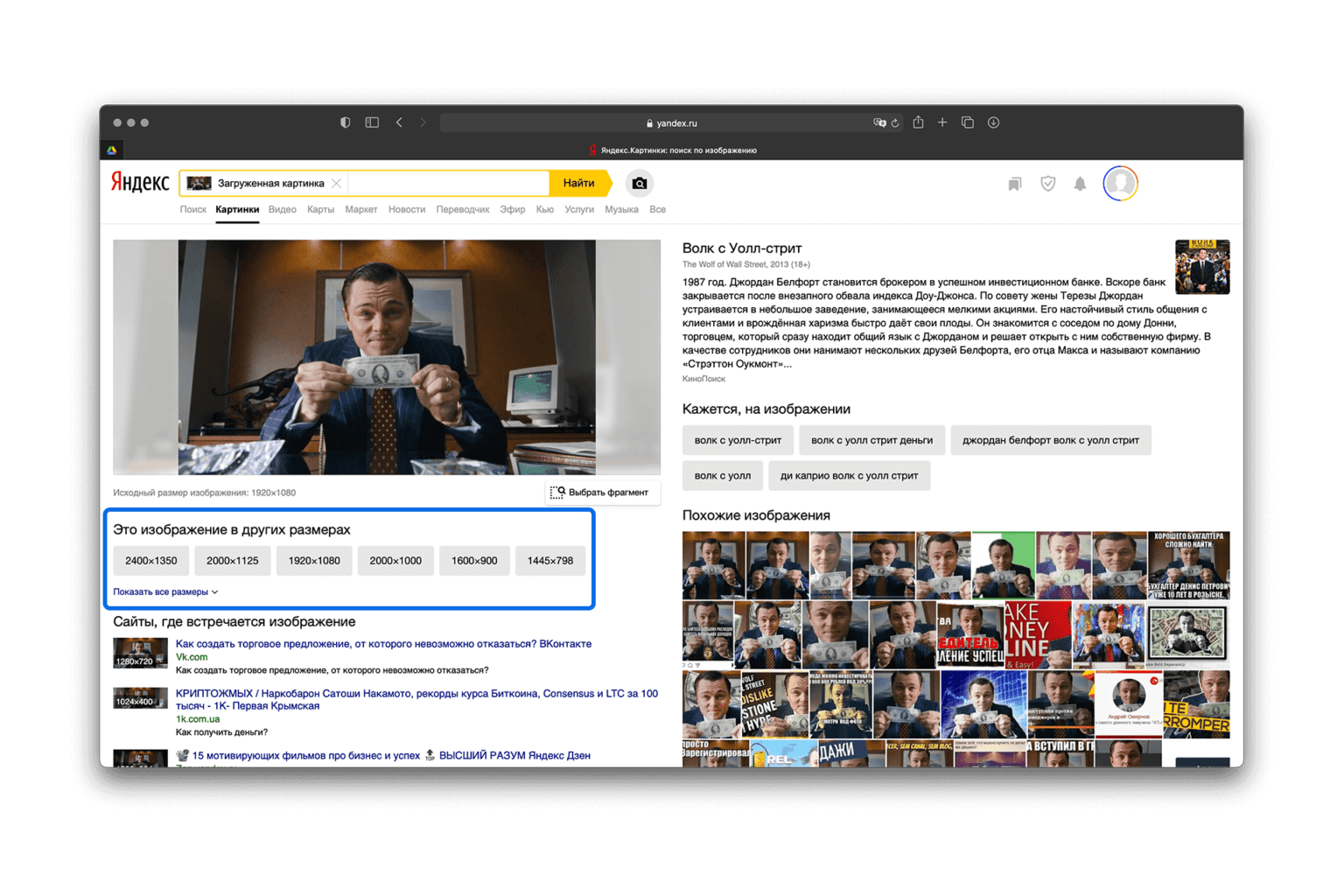The height and width of the screenshot is (896, 1344).
Task: Select the ди каприо волк с уолл стрит tag
Action: pos(849,476)
